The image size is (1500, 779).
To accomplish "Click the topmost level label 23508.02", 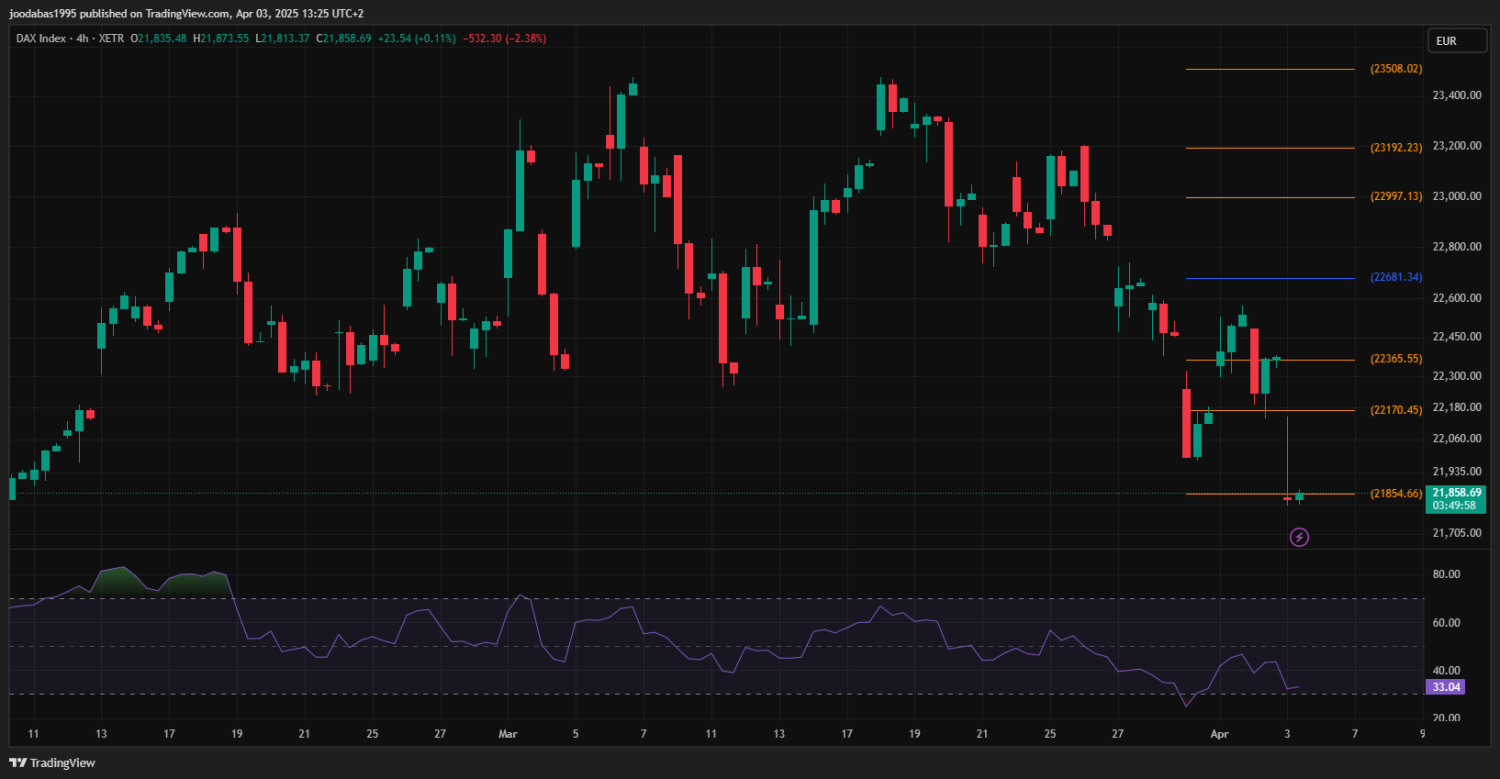I will pyautogui.click(x=1396, y=69).
